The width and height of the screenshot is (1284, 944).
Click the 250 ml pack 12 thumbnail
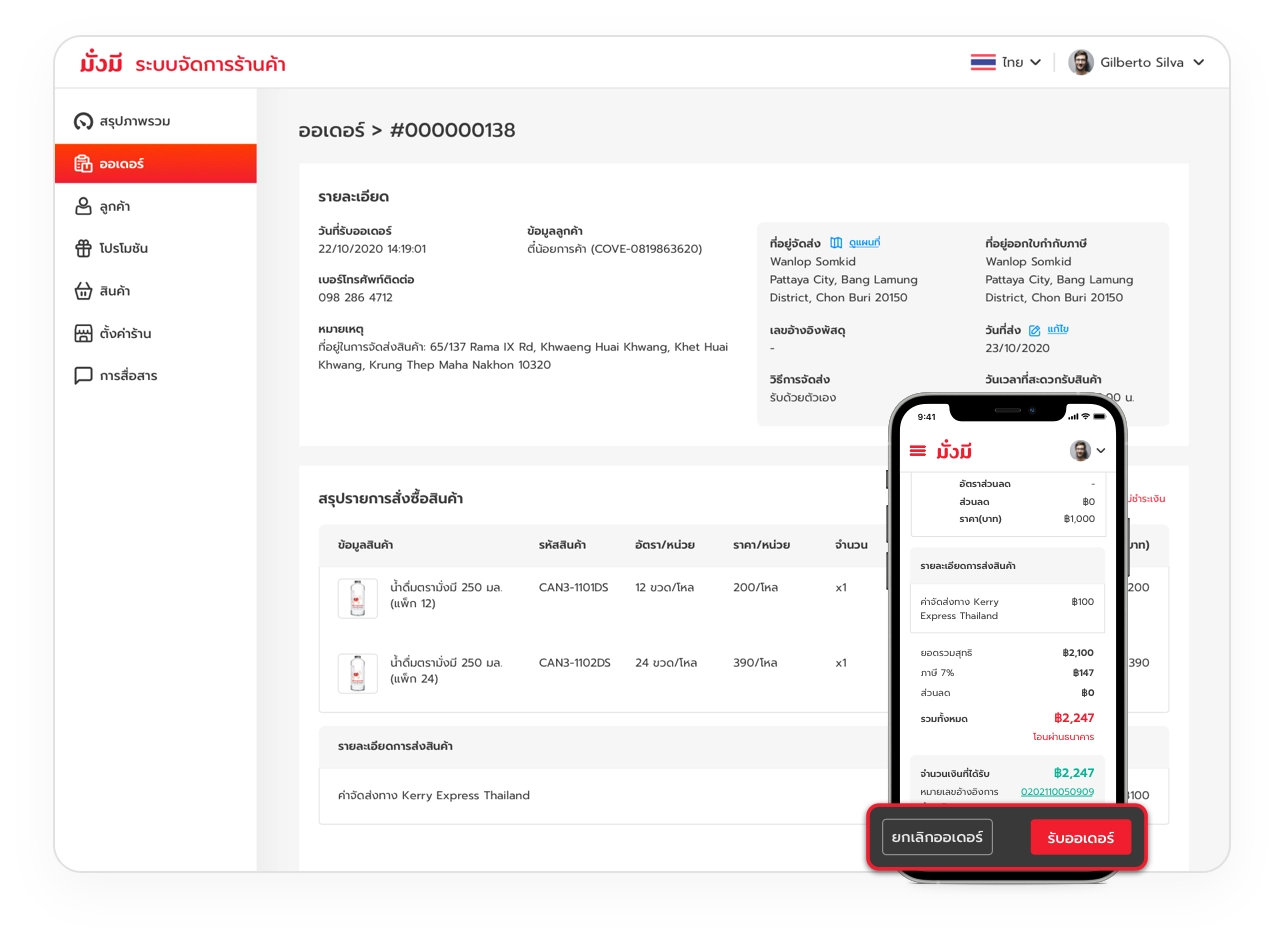tap(358, 598)
